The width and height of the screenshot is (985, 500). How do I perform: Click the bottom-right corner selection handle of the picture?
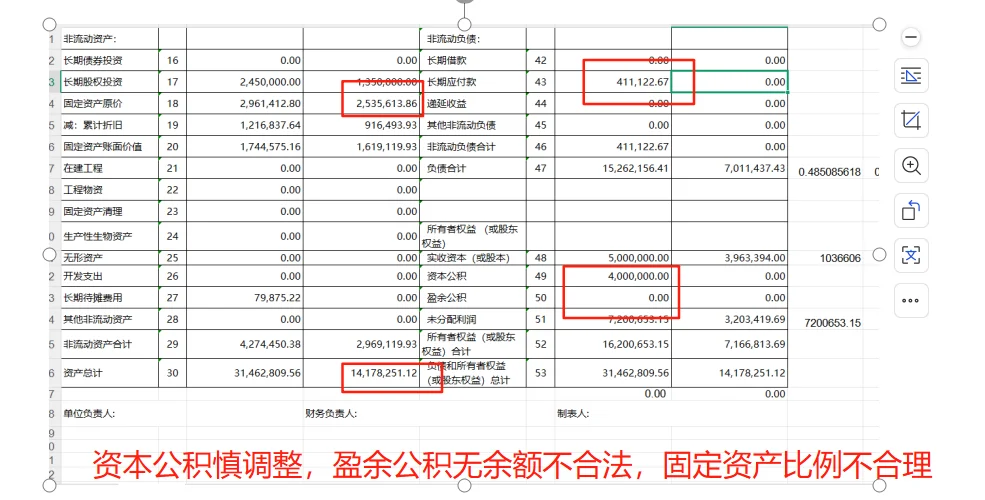(x=879, y=485)
